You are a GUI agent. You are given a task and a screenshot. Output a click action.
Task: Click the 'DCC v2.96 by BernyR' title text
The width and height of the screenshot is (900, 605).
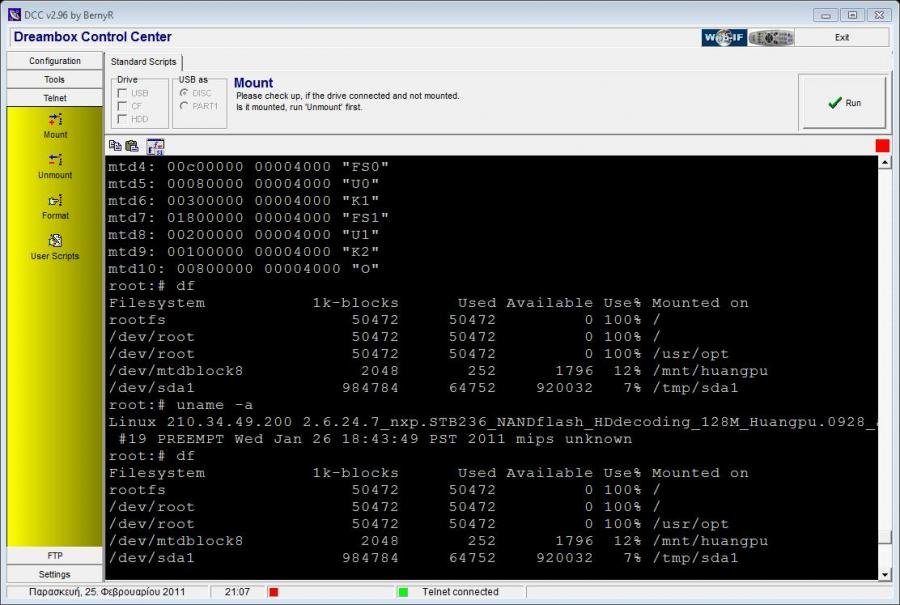tap(69, 15)
